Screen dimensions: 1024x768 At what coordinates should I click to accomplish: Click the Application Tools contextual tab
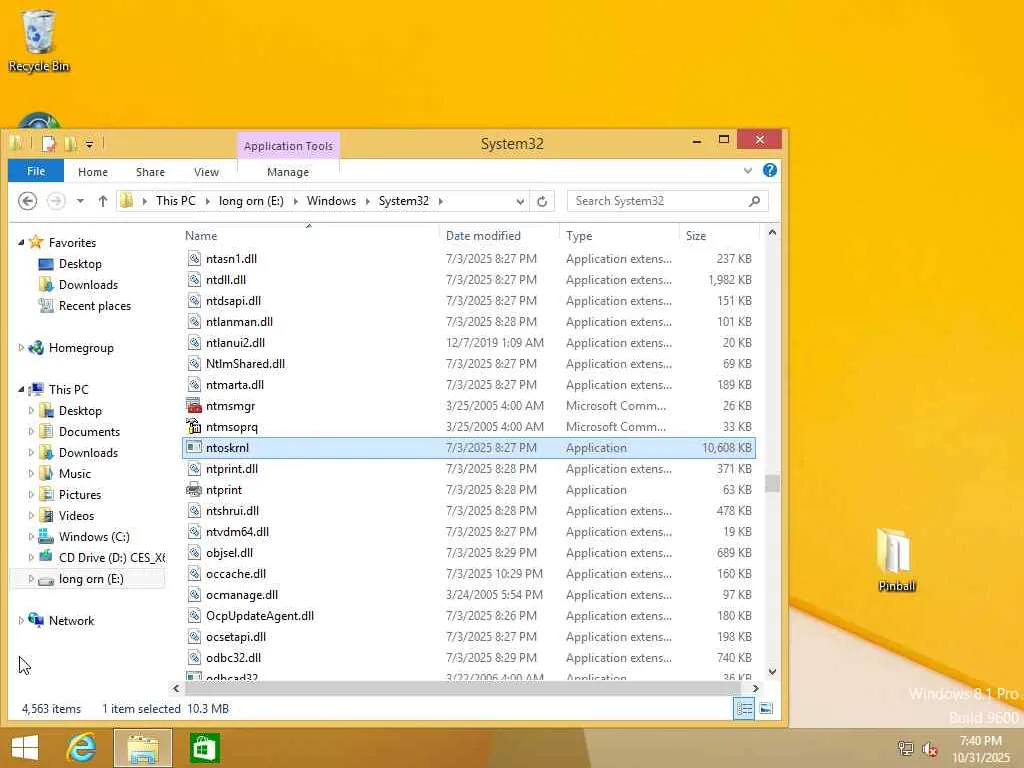pyautogui.click(x=288, y=146)
